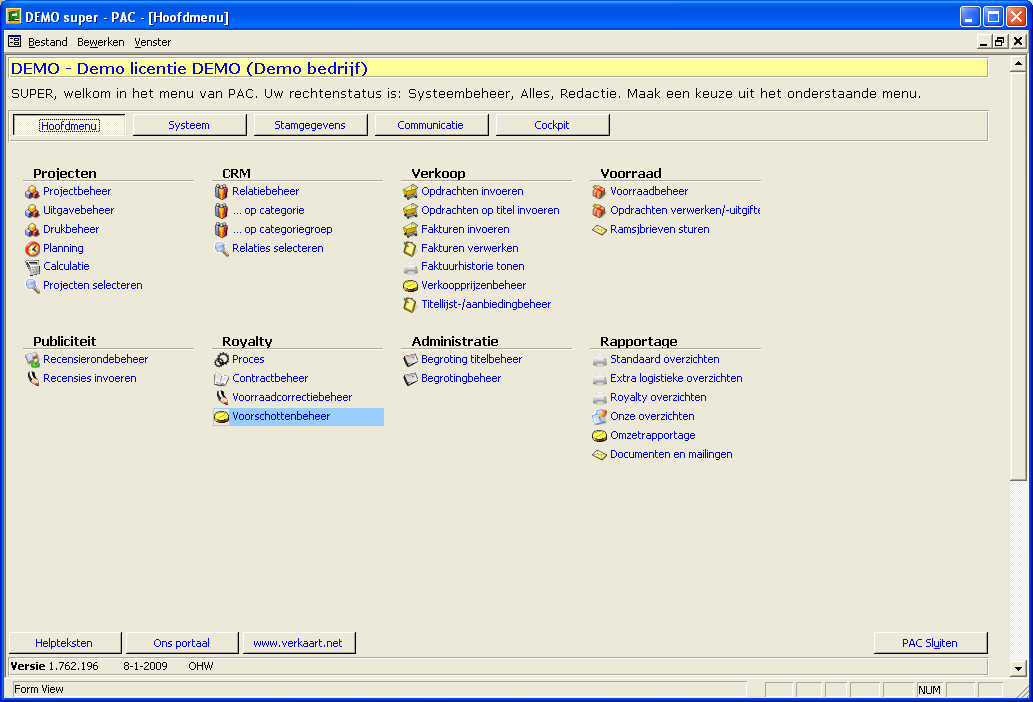The image size is (1033, 702).
Task: Open the Bewerken menu
Action: (100, 42)
